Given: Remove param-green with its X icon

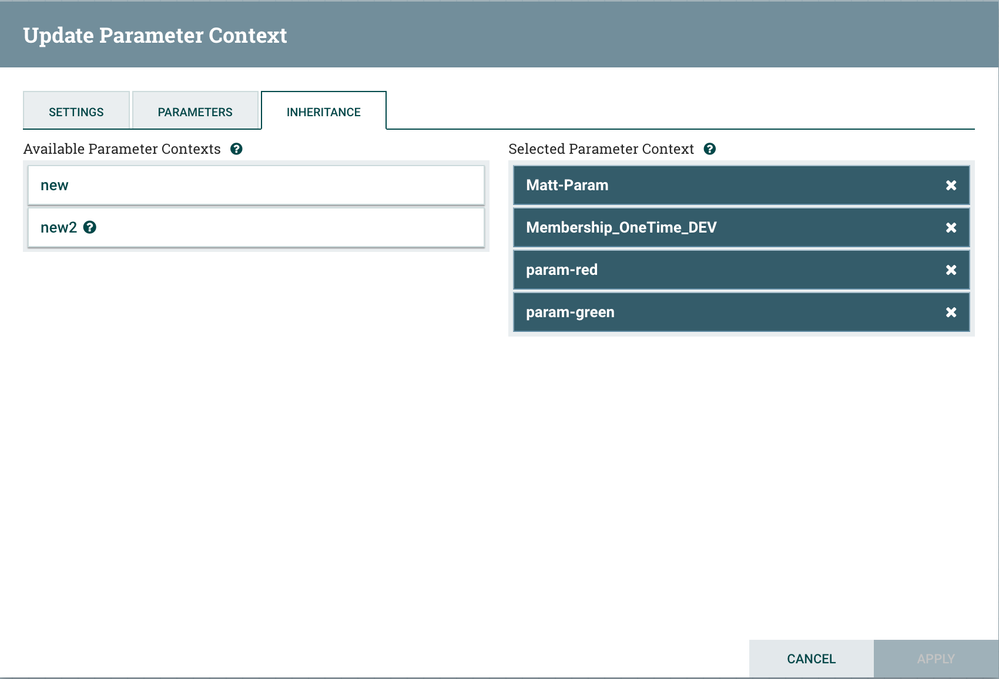Looking at the screenshot, I should pos(951,313).
